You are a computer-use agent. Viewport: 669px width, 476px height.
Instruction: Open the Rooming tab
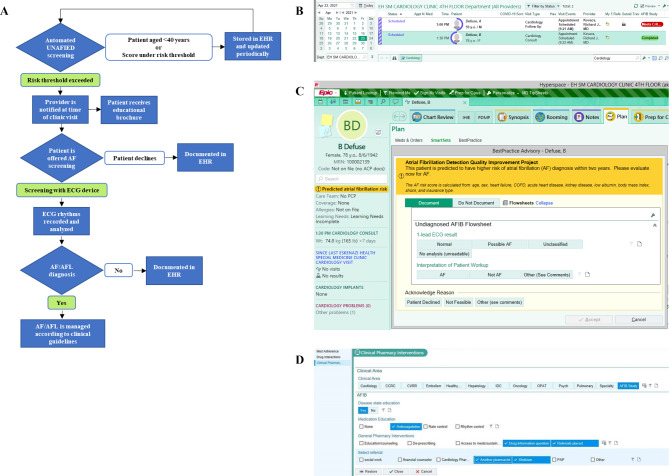point(552,117)
